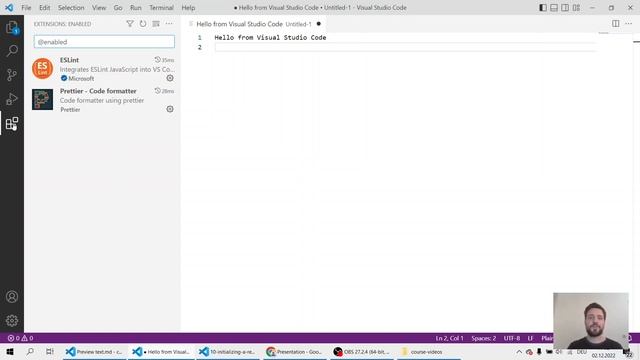The image size is (640, 360).
Task: Open the View menu
Action: pyautogui.click(x=99, y=8)
